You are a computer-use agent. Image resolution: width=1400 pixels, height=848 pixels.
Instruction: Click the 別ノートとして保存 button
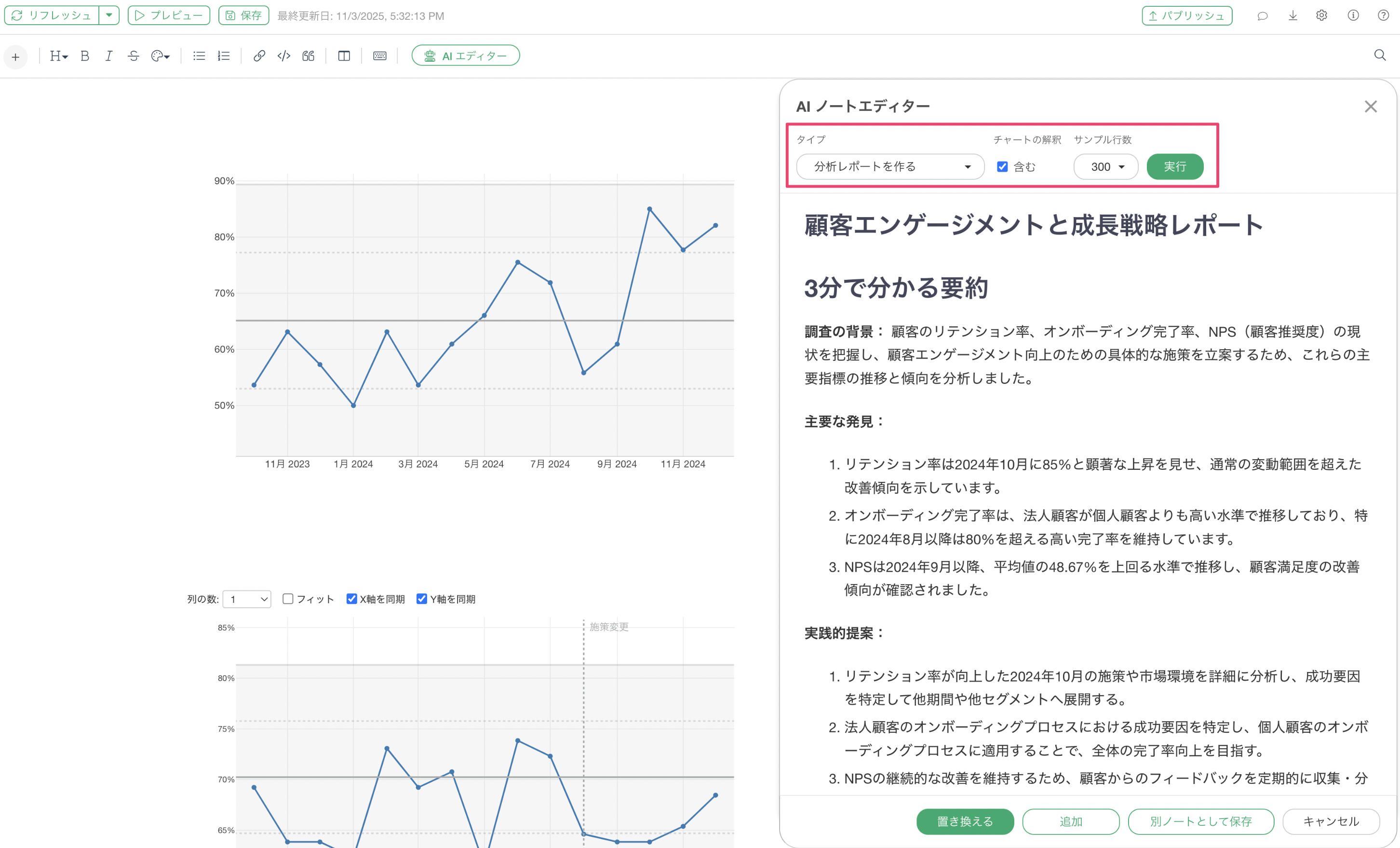tap(1200, 821)
